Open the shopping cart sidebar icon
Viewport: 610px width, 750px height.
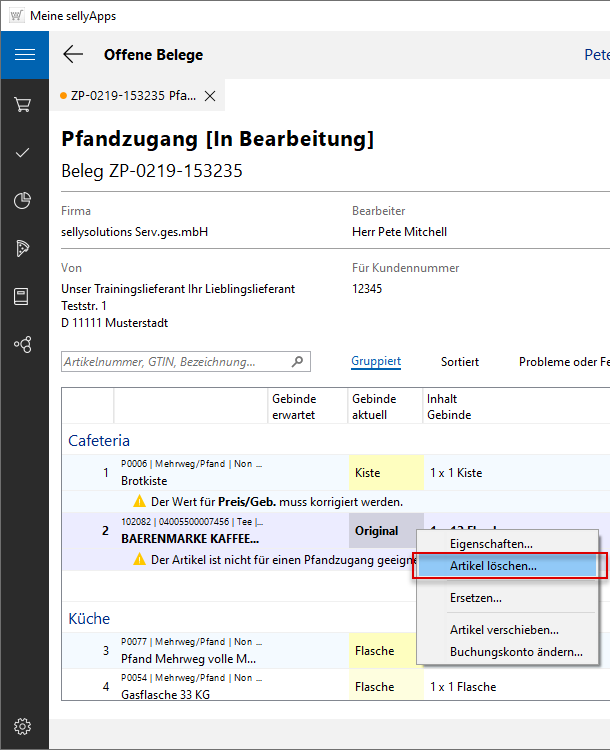[x=24, y=104]
